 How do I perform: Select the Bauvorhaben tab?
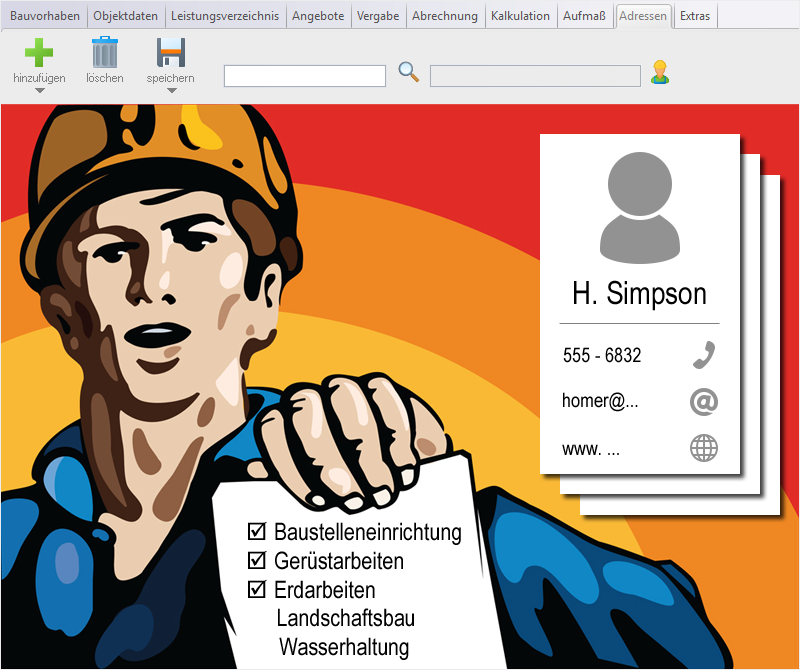[x=45, y=16]
